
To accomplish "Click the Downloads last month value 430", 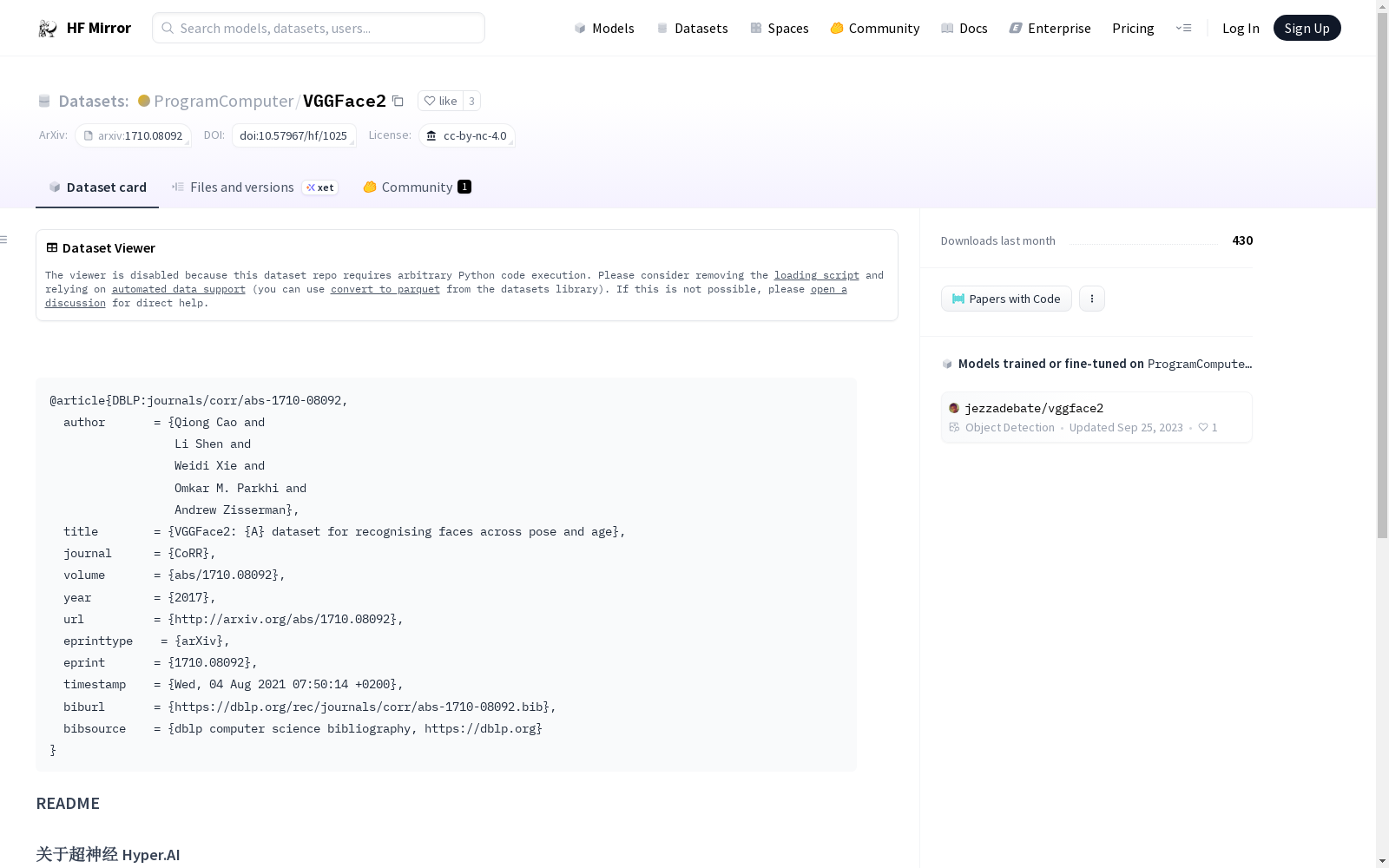I will tap(1242, 240).
